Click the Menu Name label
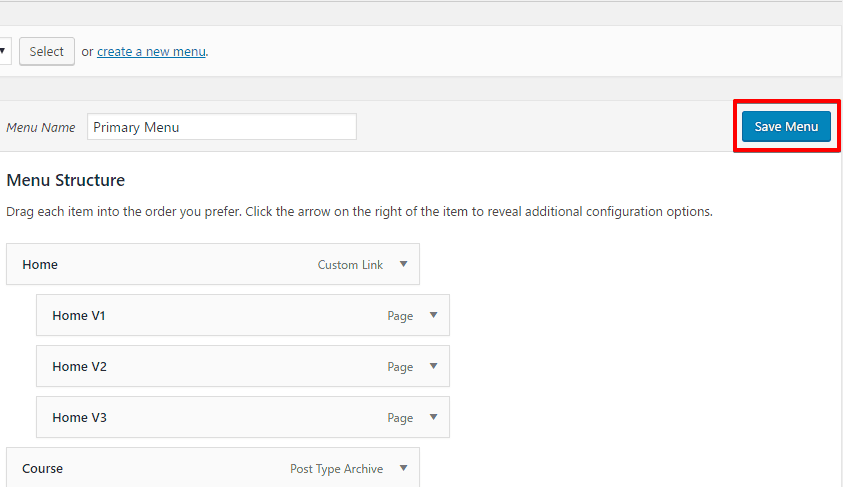The image size is (846, 487). pos(41,128)
